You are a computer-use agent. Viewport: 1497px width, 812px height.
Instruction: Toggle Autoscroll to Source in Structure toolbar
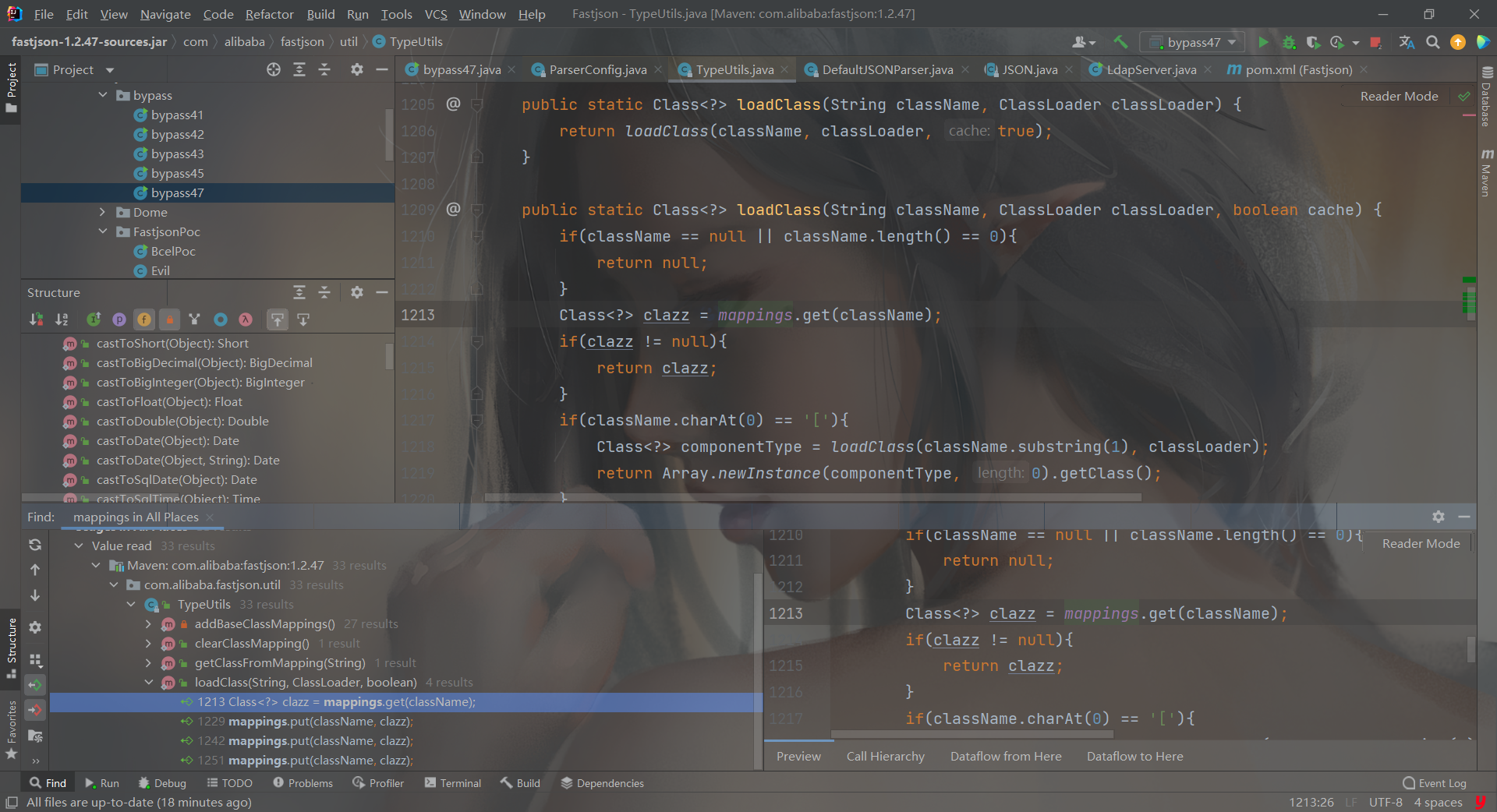click(x=278, y=320)
